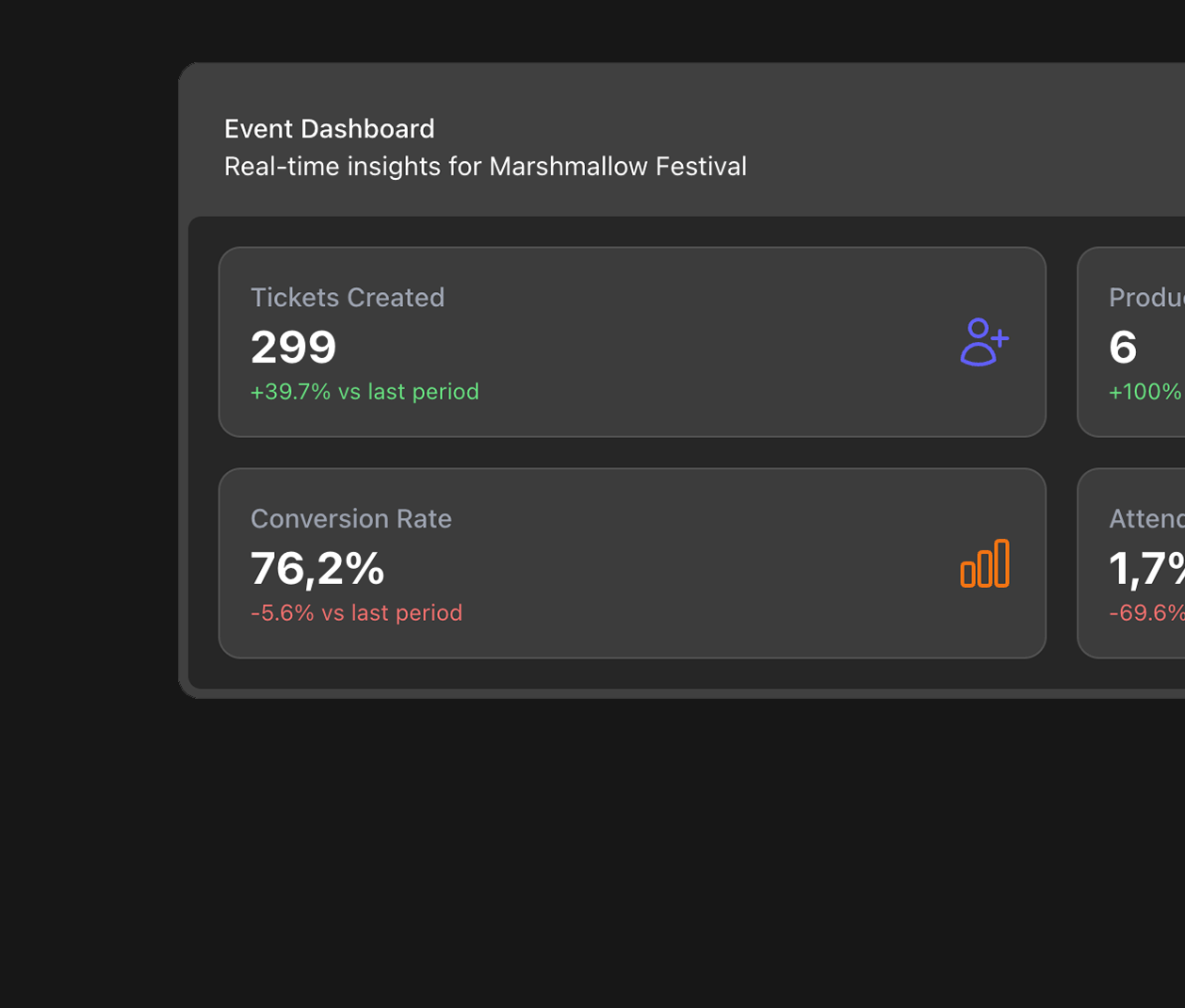Click the green +100% change text
Screen dimensions: 1185x1008
coord(1145,392)
